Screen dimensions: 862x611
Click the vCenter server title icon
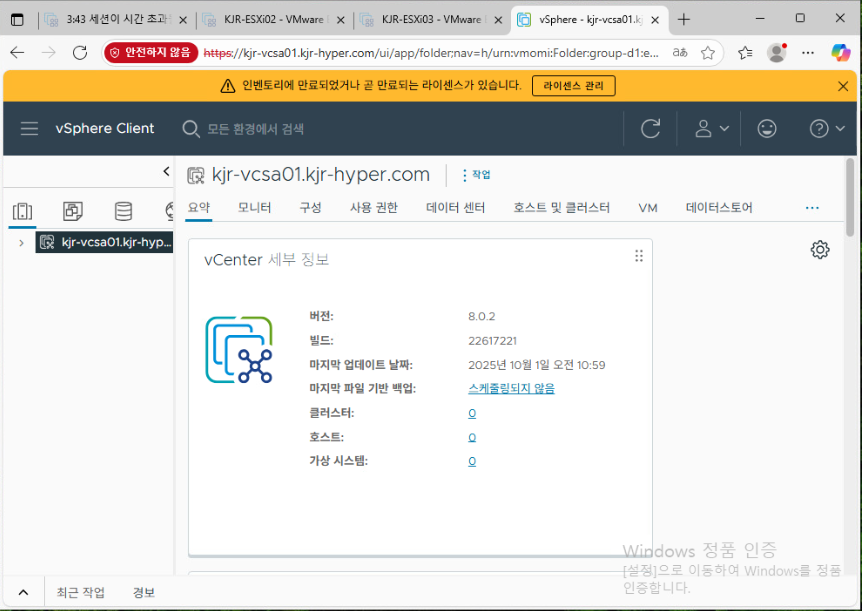[x=196, y=175]
